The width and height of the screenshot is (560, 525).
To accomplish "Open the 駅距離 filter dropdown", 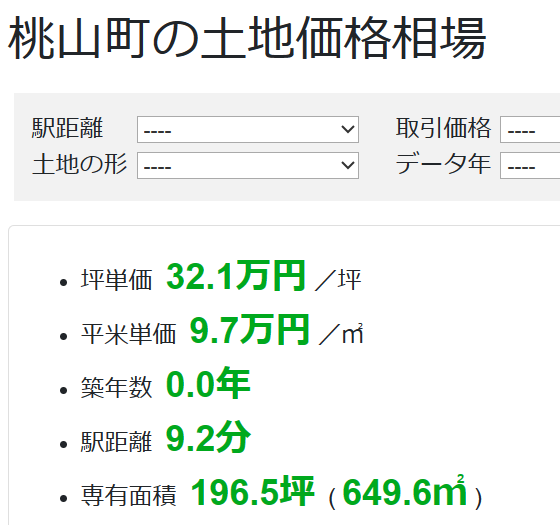I will 248,129.
